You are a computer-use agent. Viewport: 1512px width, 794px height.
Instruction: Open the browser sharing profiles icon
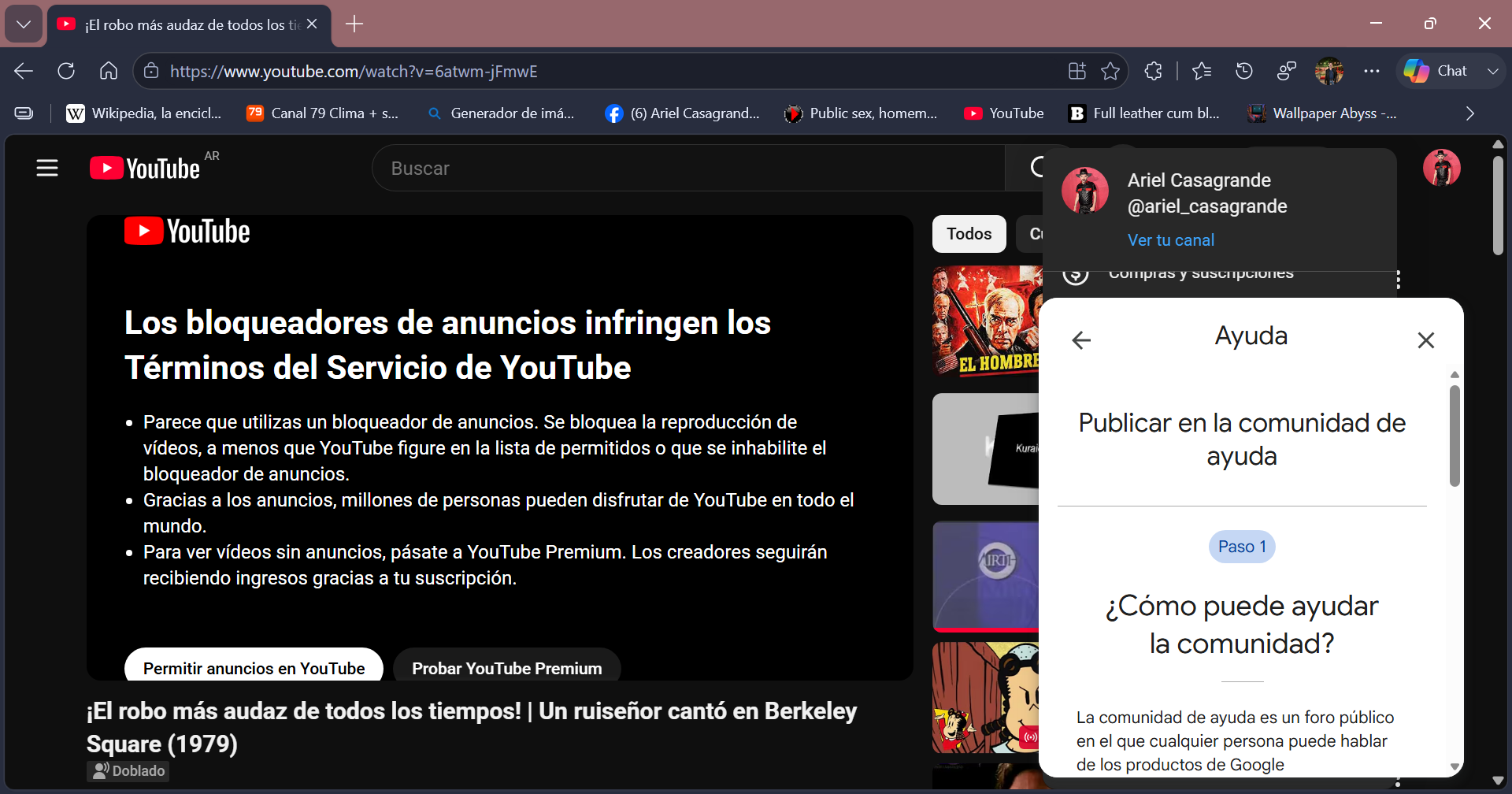coord(1287,71)
